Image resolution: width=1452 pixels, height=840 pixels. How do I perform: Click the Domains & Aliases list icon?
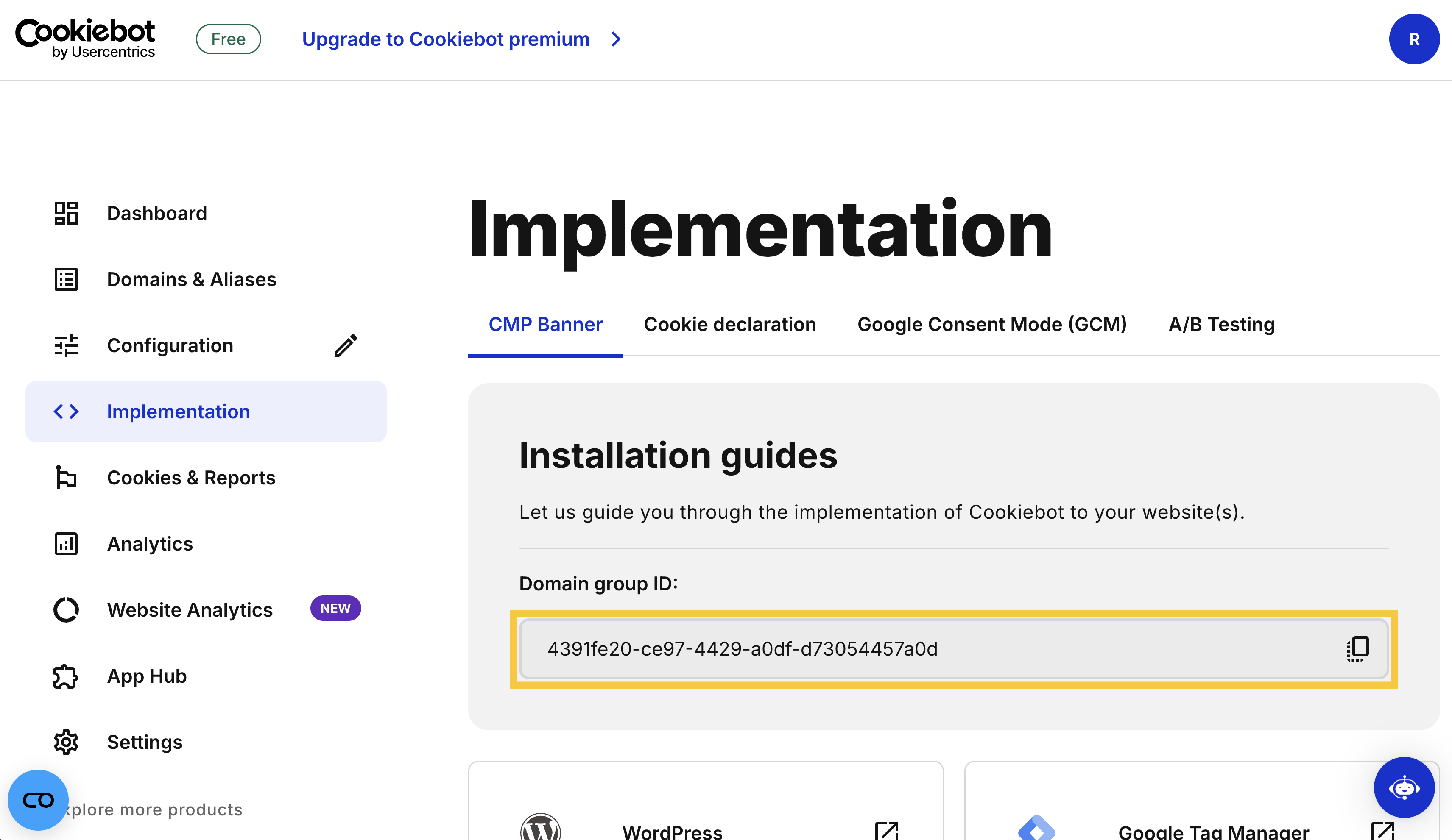pyautogui.click(x=66, y=279)
